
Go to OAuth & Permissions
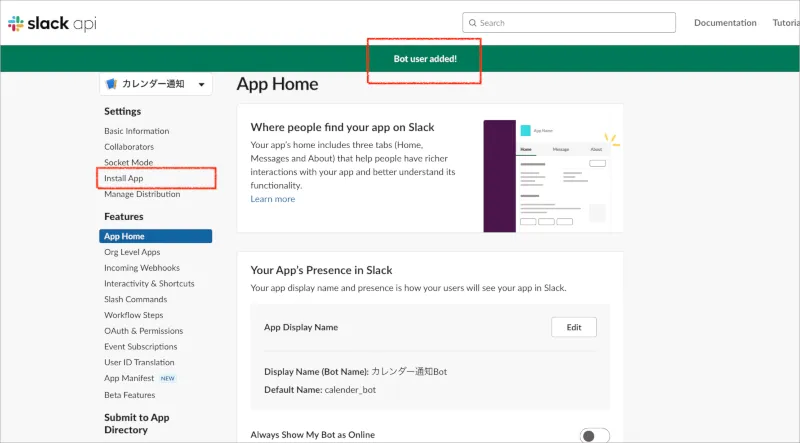pyautogui.click(x=144, y=331)
